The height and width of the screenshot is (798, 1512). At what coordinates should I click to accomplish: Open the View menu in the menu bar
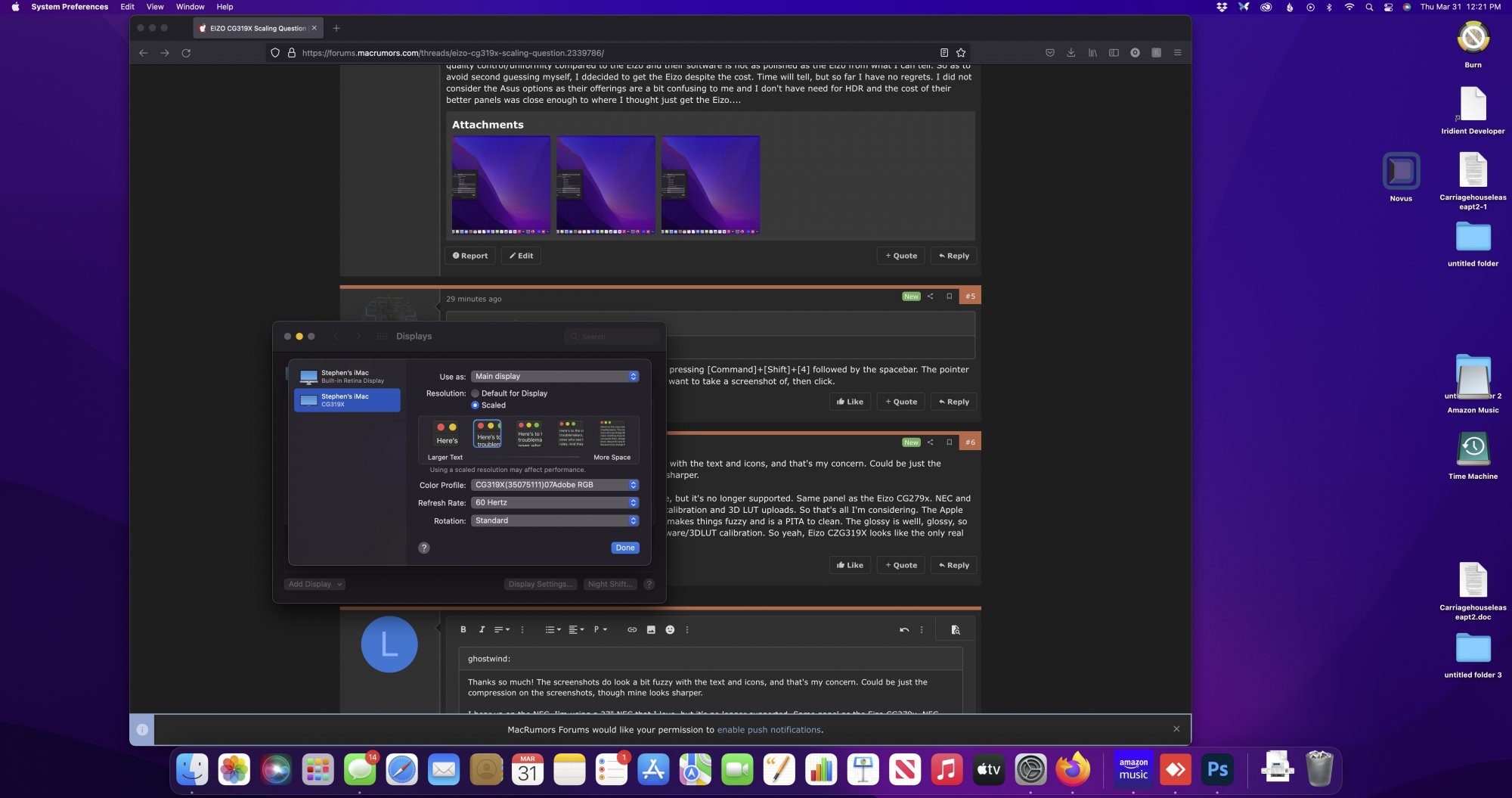[x=155, y=7]
